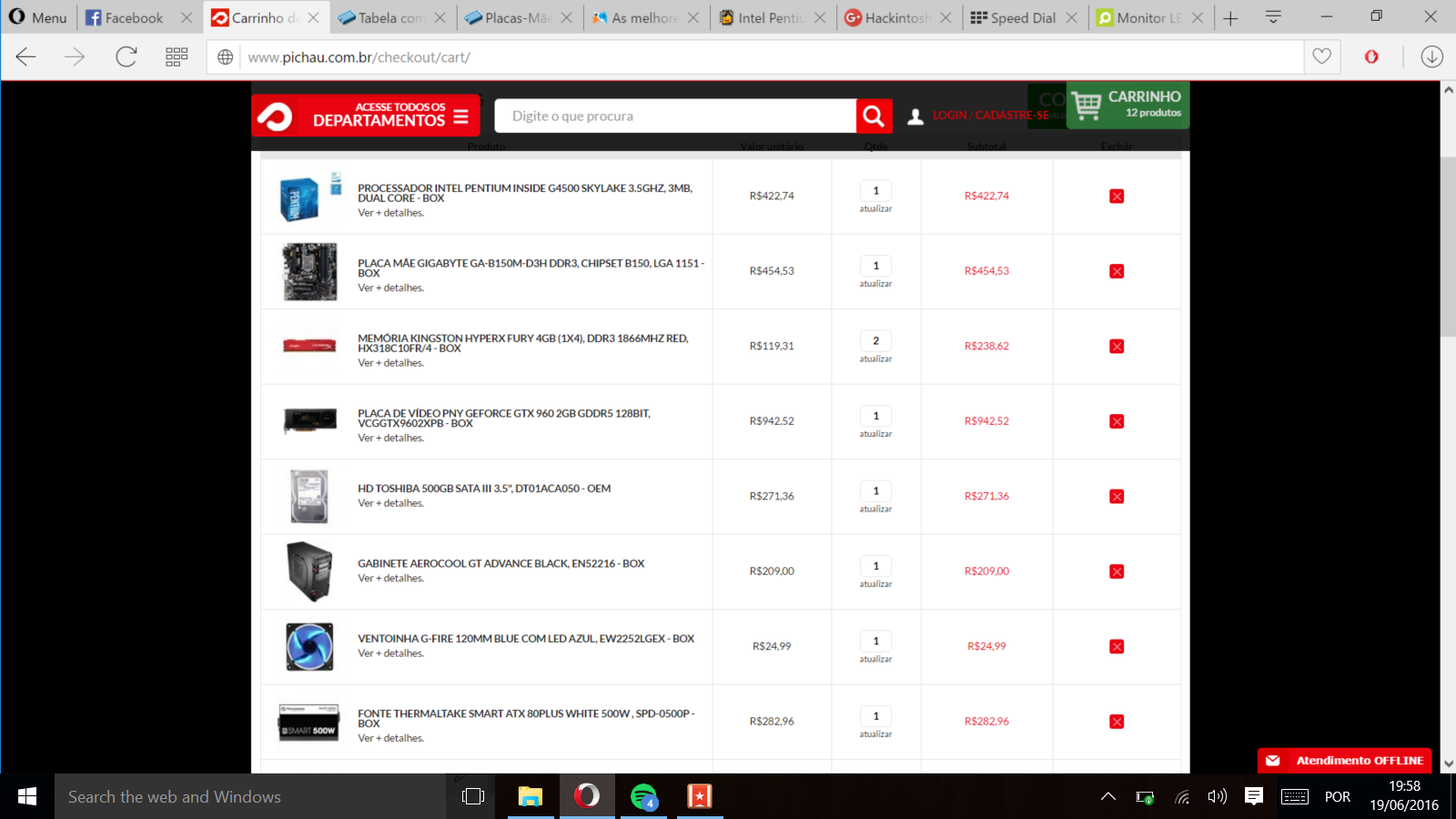Open the Pichau logo home link

coord(275,116)
